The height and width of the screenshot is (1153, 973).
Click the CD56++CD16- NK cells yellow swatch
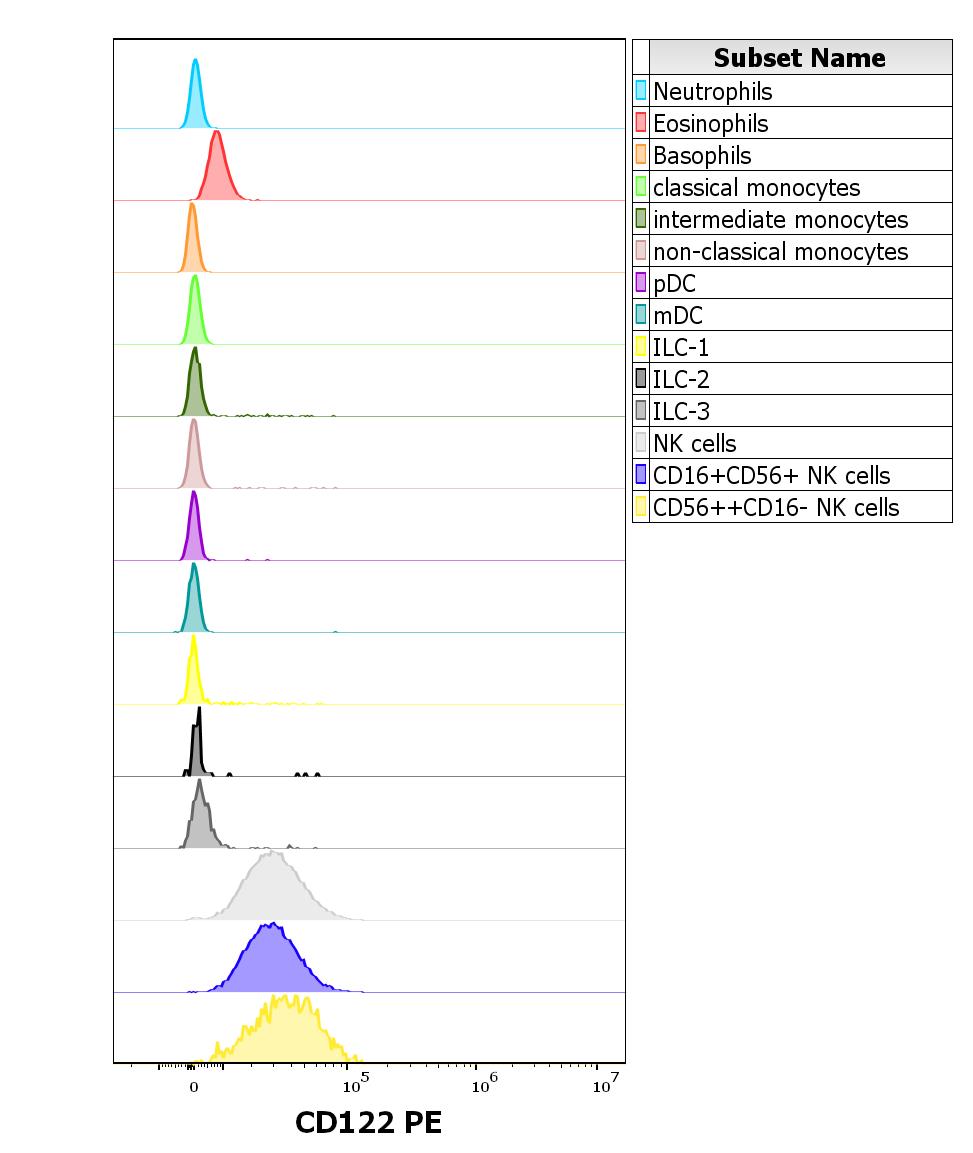click(641, 507)
